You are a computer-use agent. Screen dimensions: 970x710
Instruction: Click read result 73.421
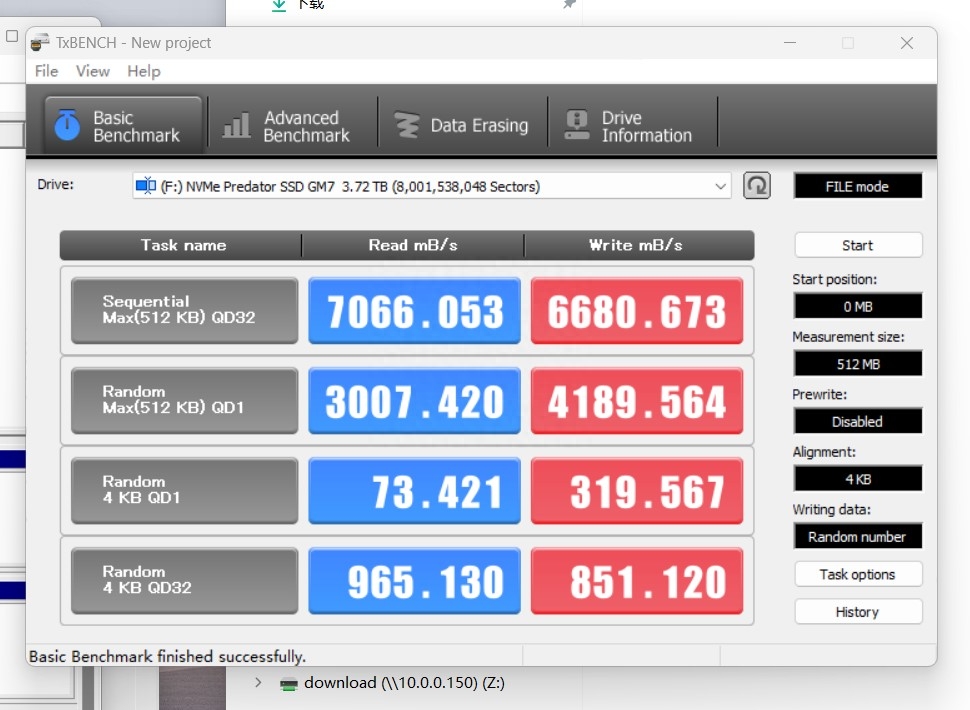[414, 490]
